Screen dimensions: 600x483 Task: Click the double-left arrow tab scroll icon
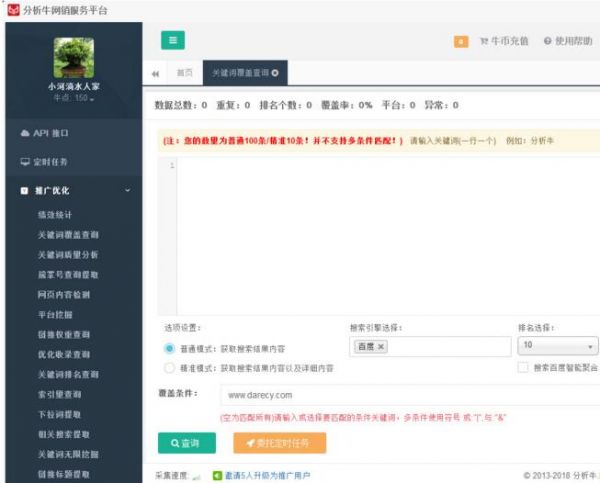(155, 73)
